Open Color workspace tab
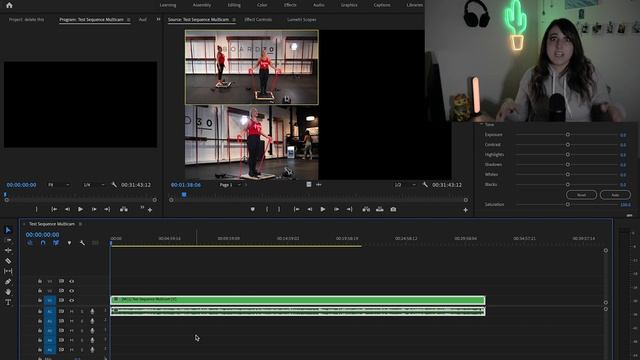640x360 pixels. [x=262, y=5]
